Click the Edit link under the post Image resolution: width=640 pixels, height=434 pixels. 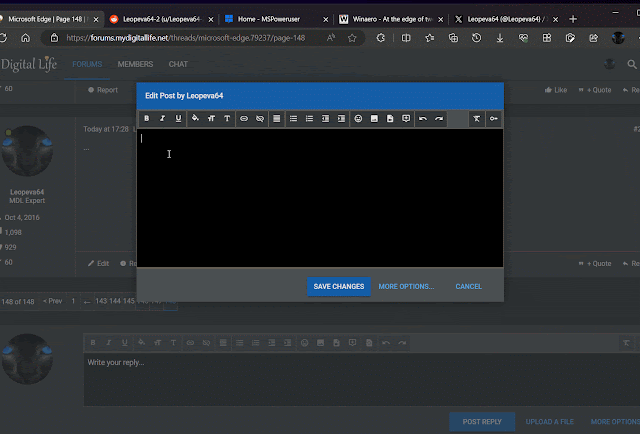[98, 263]
